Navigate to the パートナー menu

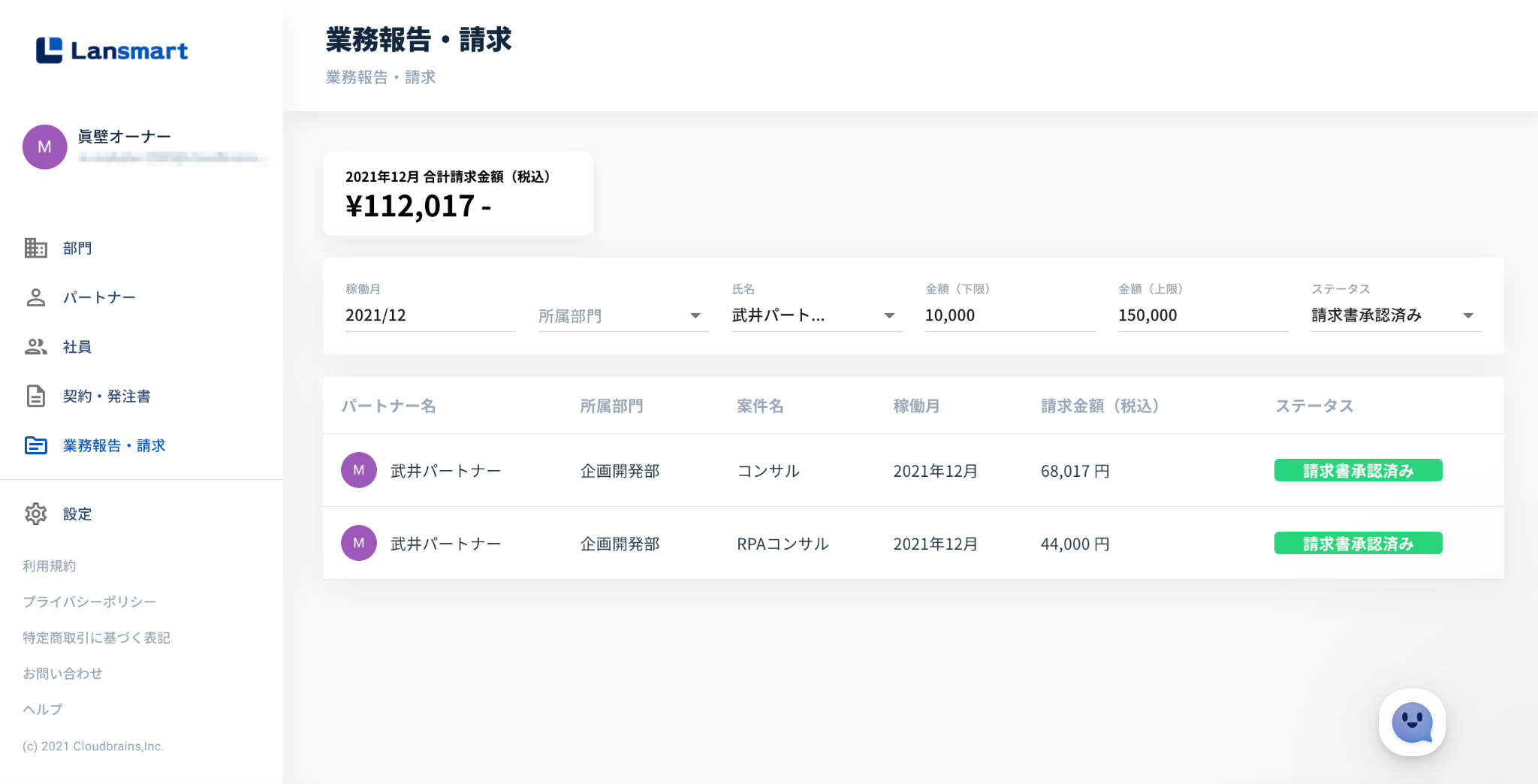tap(99, 297)
